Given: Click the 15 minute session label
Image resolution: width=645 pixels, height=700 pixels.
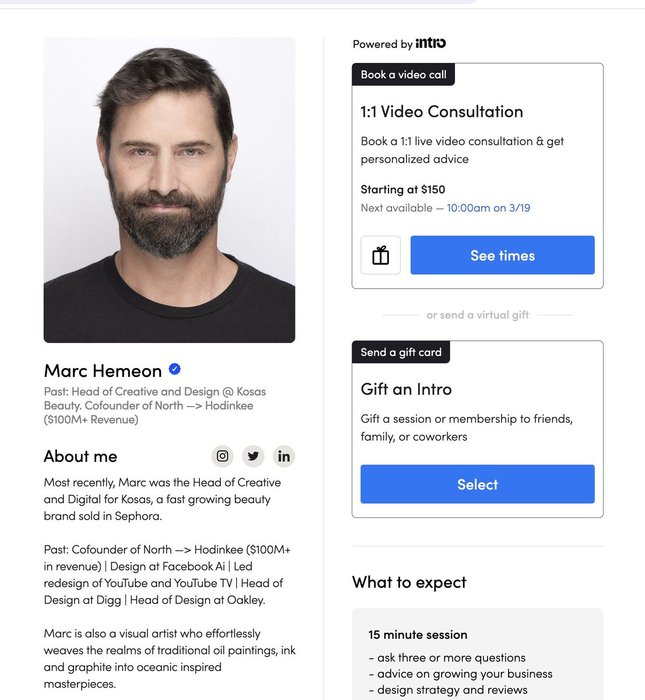Looking at the screenshot, I should [x=417, y=634].
